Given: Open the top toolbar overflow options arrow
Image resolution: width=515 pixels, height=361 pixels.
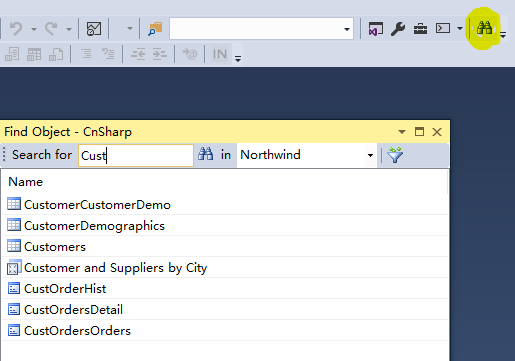Looking at the screenshot, I should (x=503, y=34).
